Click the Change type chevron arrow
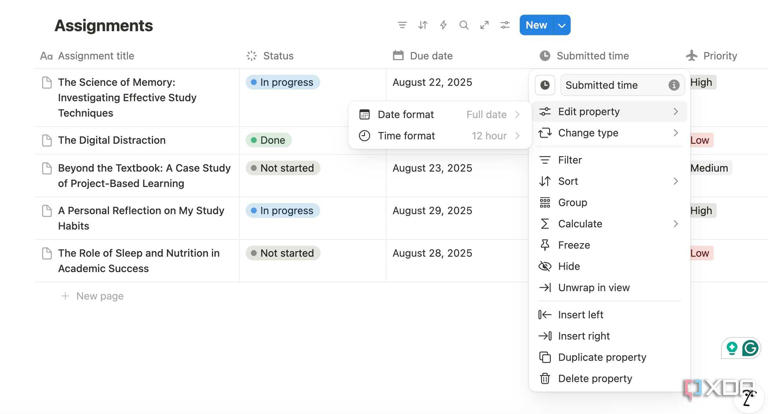768x414 pixels. [675, 133]
